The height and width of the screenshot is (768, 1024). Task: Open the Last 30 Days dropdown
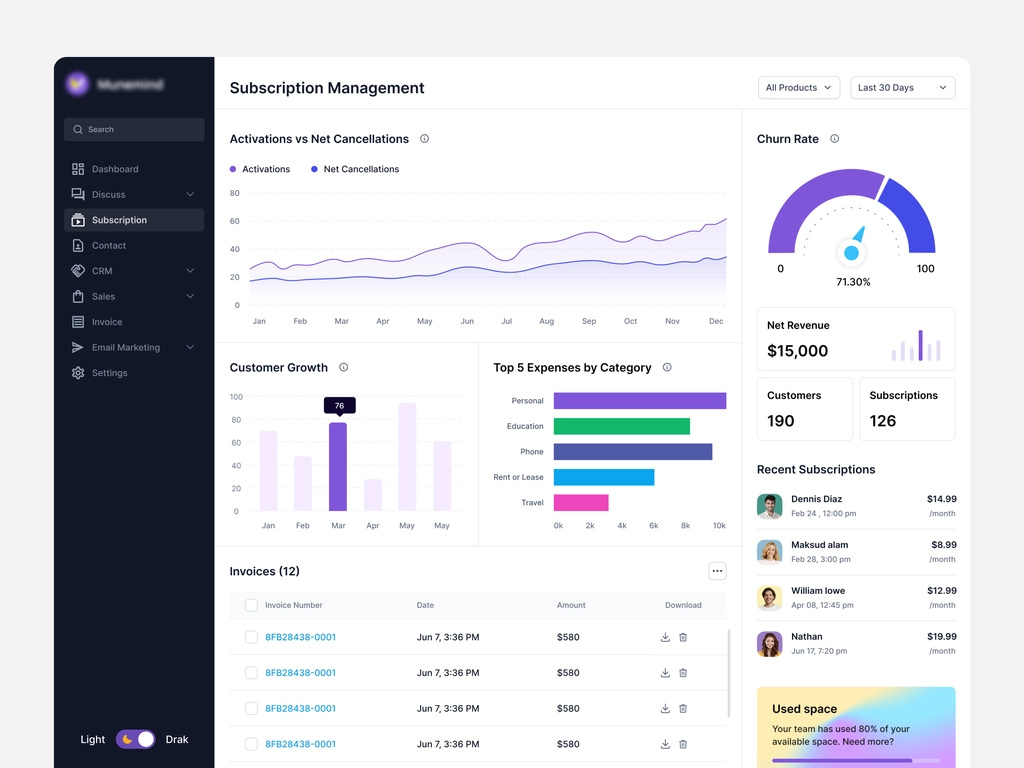[902, 88]
